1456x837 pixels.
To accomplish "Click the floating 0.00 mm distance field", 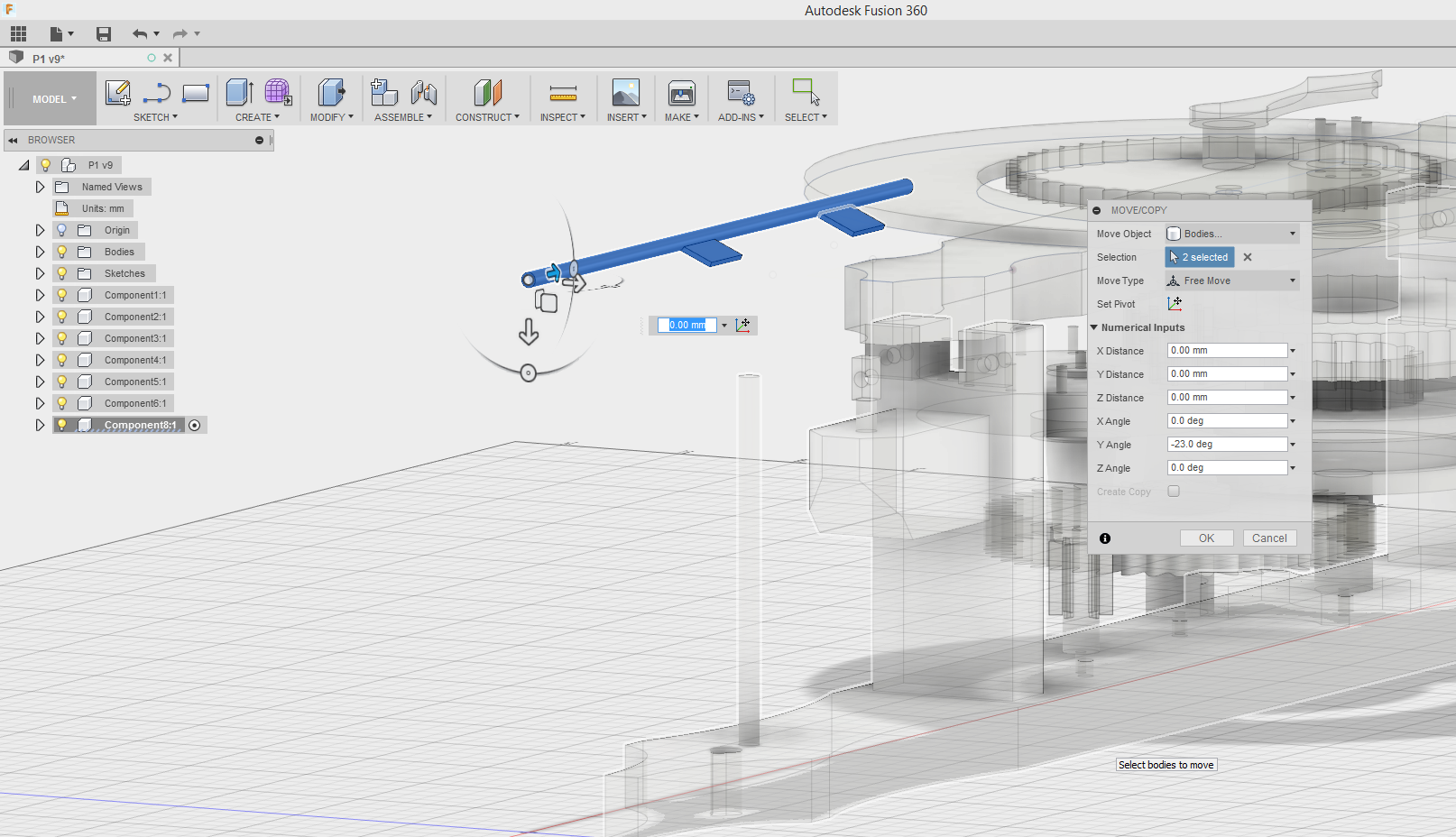I will [687, 325].
